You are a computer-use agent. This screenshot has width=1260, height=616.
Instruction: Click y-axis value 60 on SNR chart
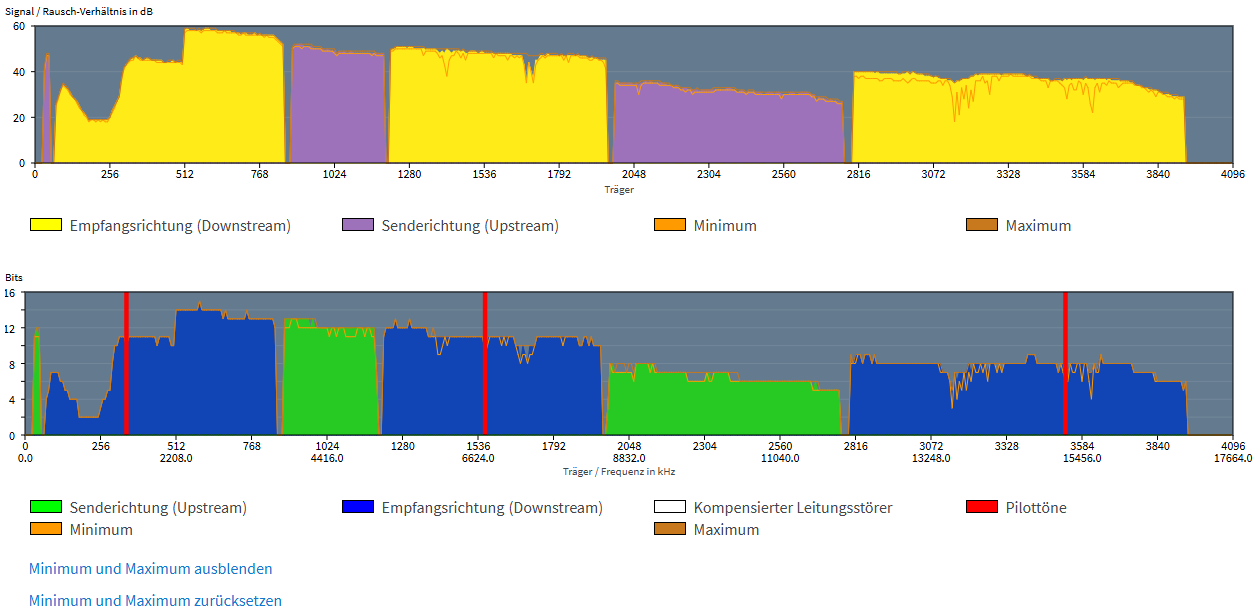[x=18, y=26]
